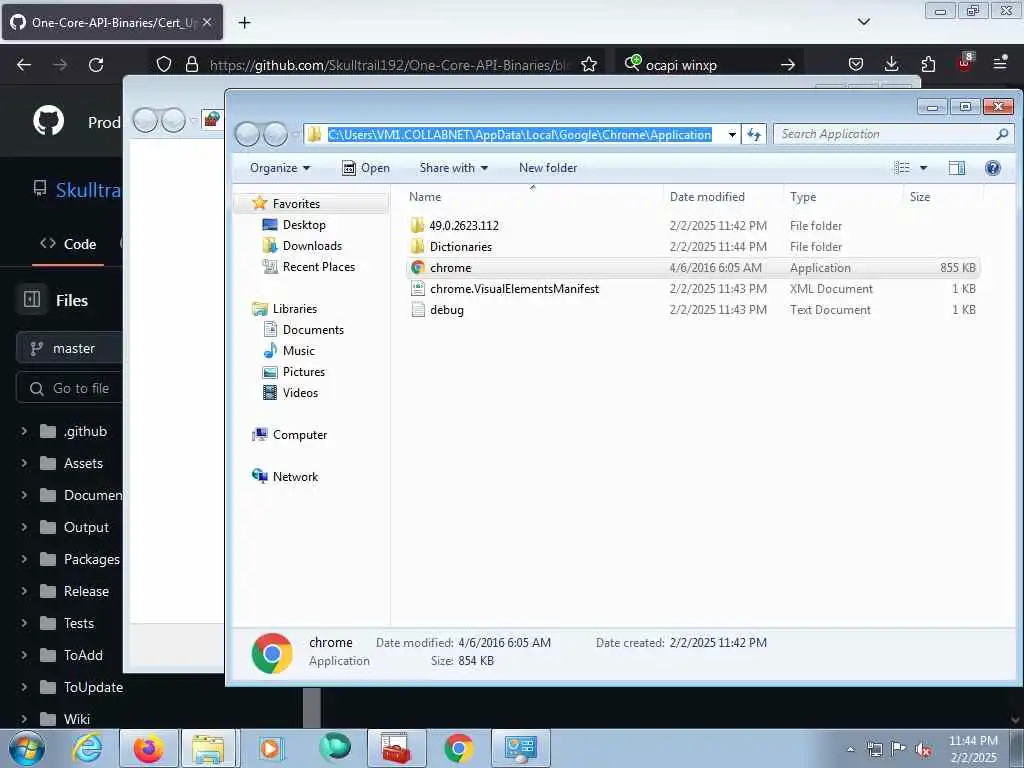Viewport: 1024px width, 768px height.
Task: Open the Pictures library
Action: (294, 372)
